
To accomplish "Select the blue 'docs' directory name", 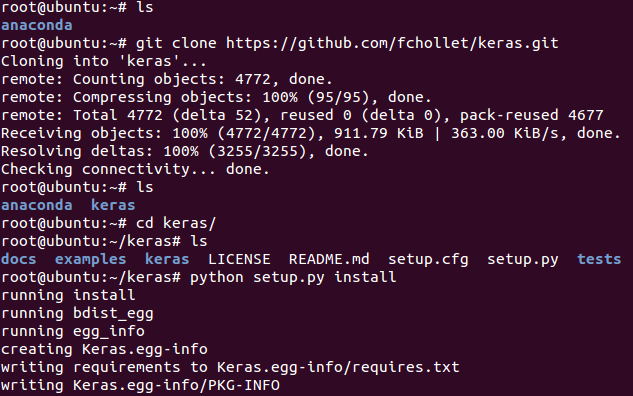I will pos(19,259).
